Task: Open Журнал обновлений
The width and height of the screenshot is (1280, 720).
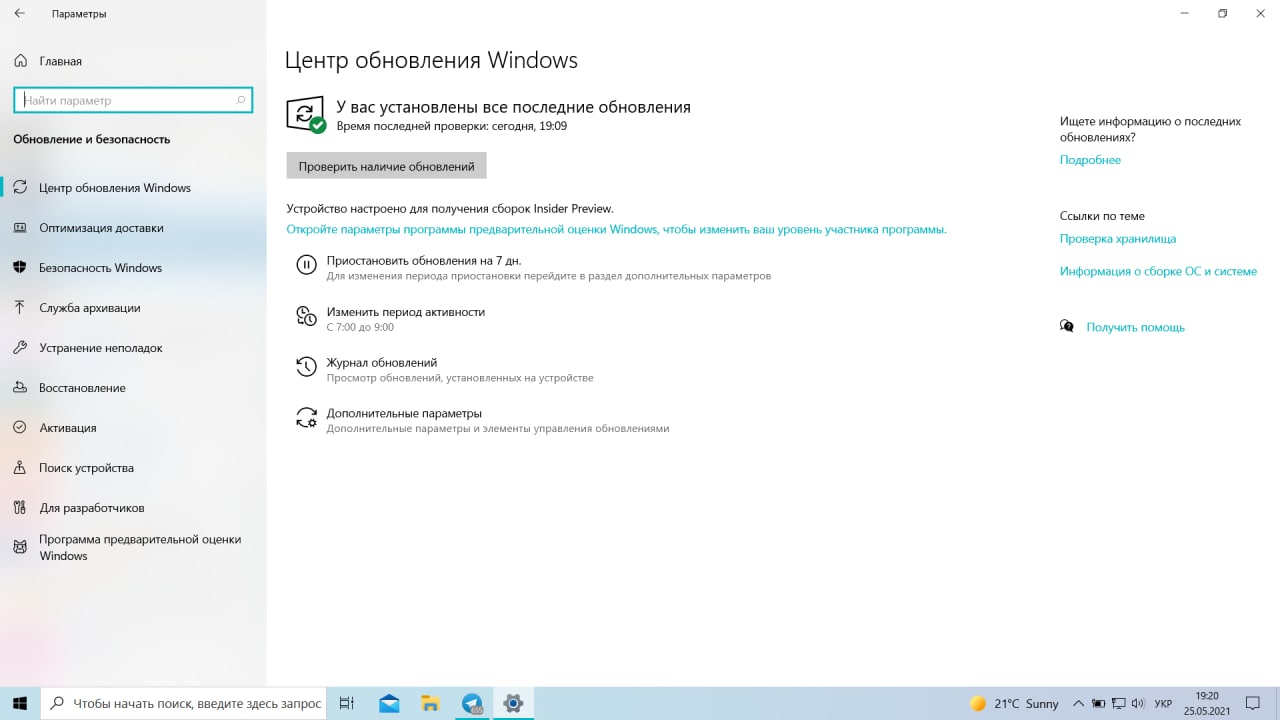Action: point(382,362)
